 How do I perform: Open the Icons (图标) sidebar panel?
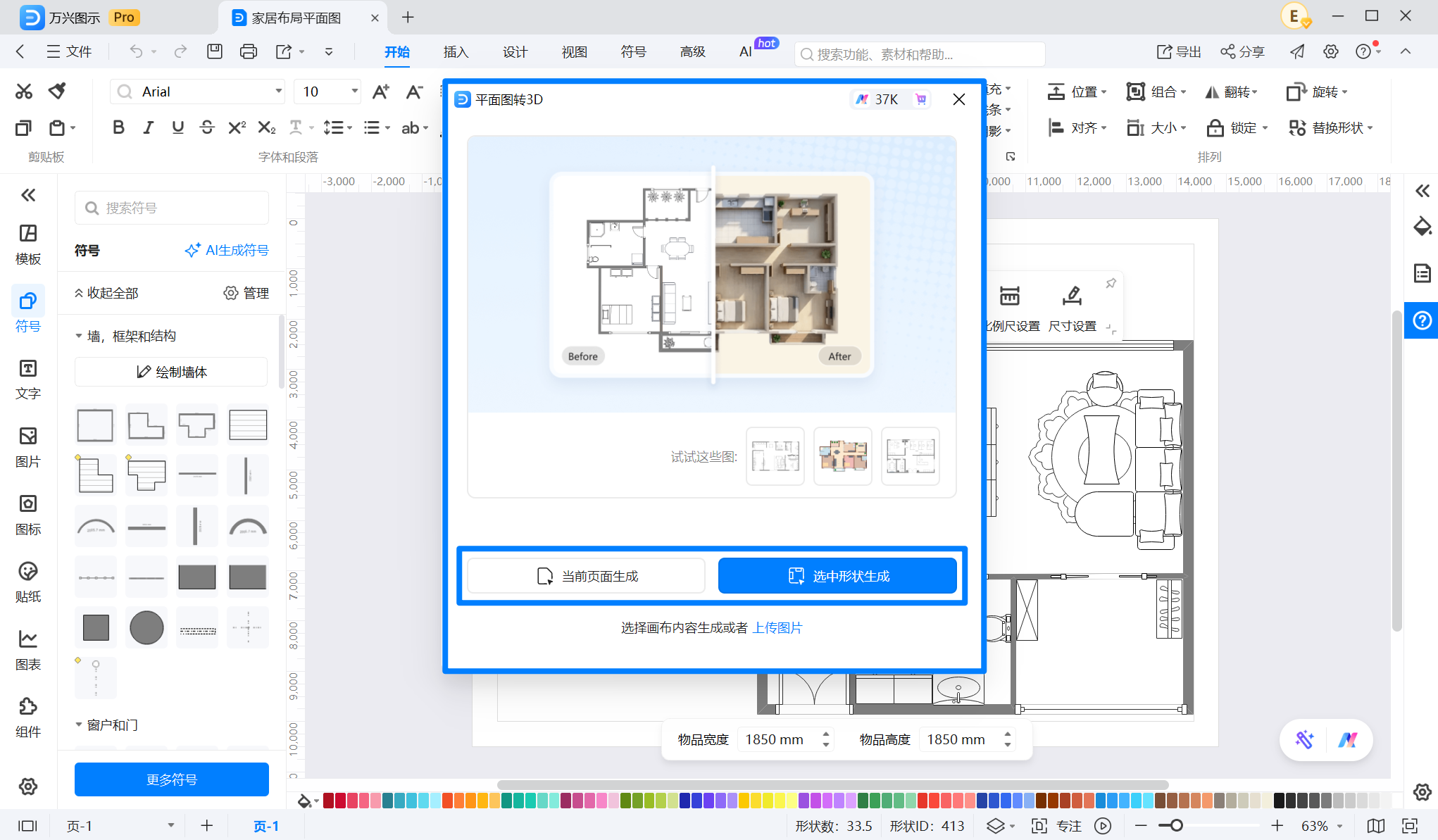click(x=28, y=515)
